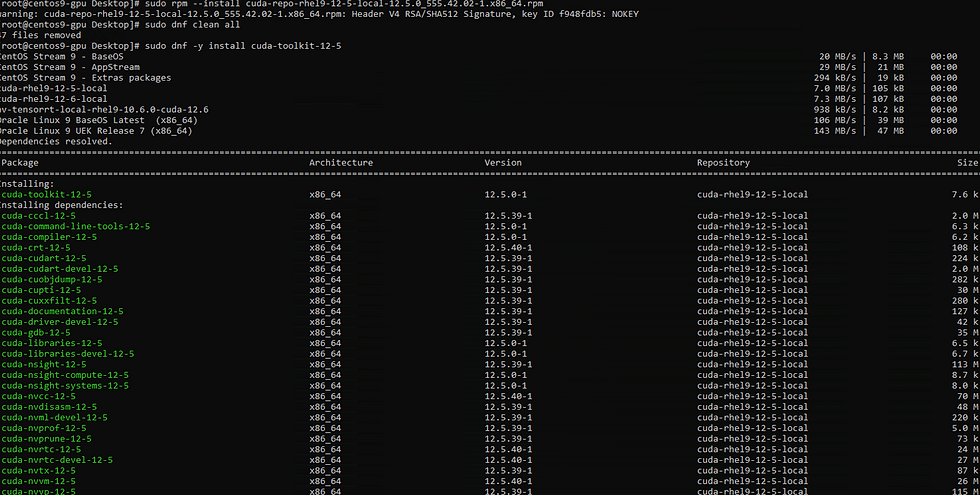The height and width of the screenshot is (495, 980).
Task: Select cuda-cupti-12-5 text
Action: tap(41, 290)
